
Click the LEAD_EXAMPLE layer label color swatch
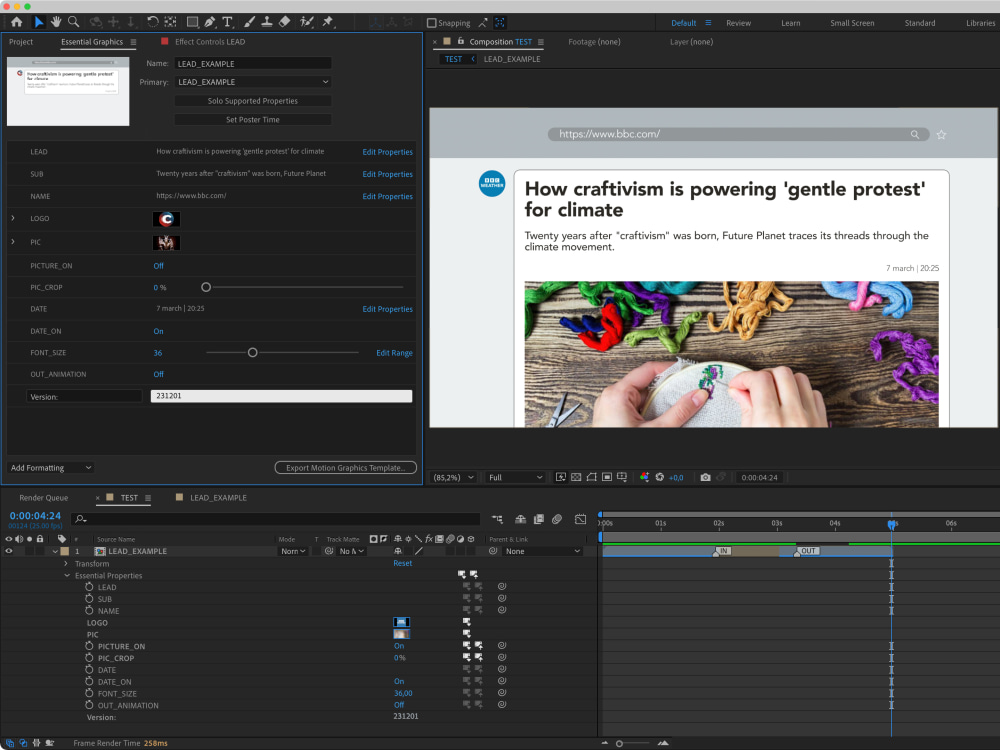[x=64, y=551]
